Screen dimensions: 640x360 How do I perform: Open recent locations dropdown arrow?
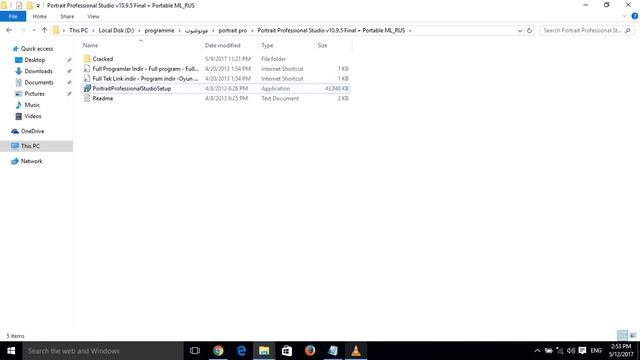pos(34,30)
